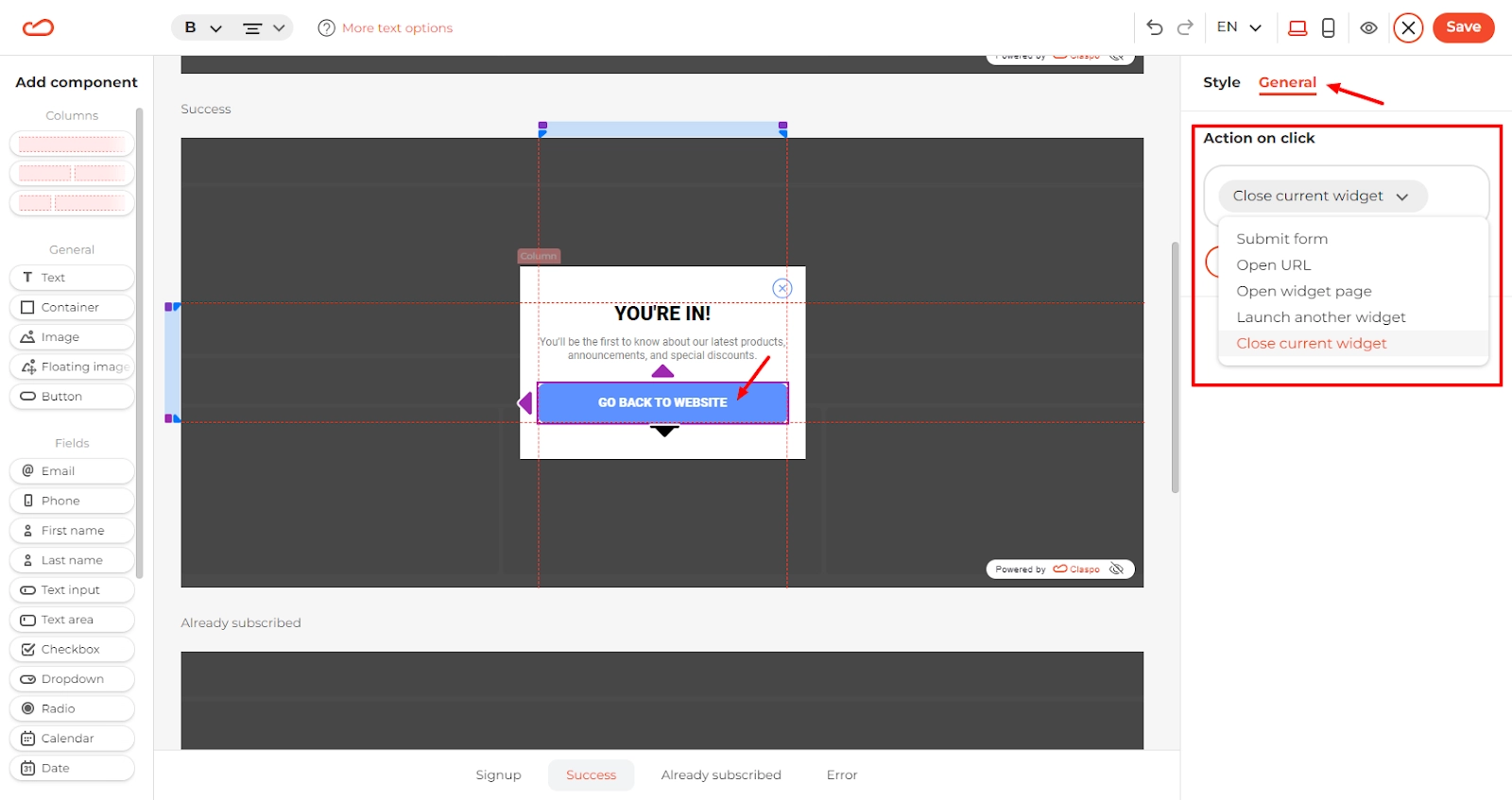Switch to mobile view
1512x800 pixels.
1328,28
